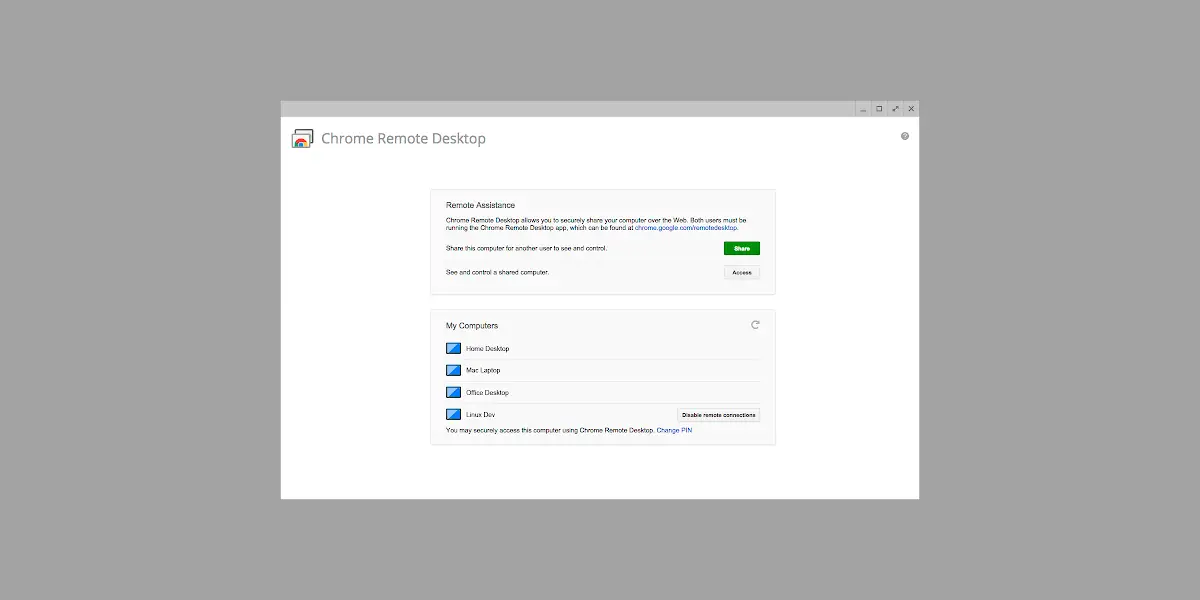
Task: Click the Remote Assistance heading
Action: [481, 206]
